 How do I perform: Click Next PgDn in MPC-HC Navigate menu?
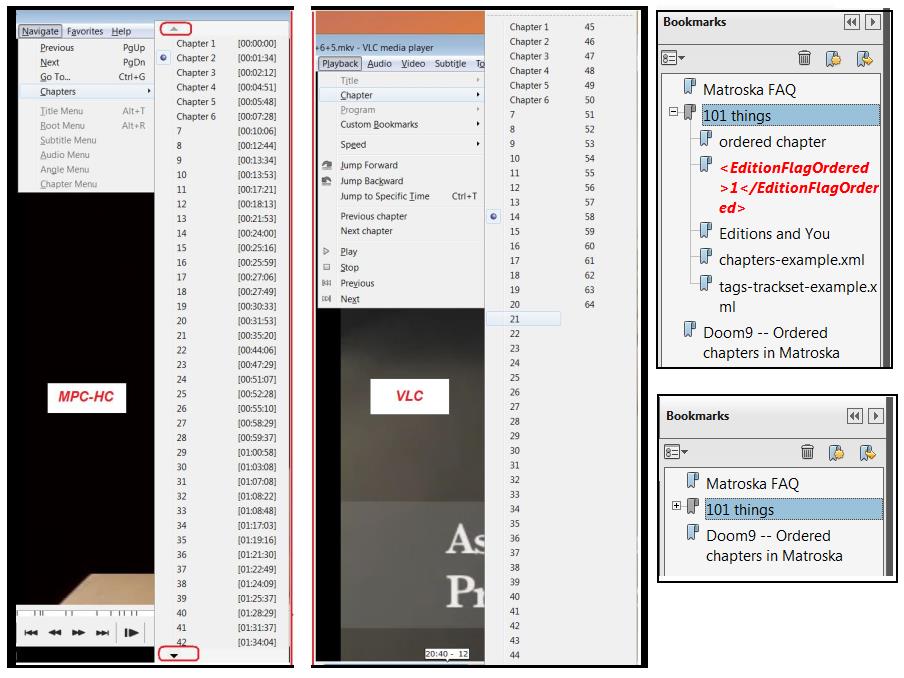[86, 62]
